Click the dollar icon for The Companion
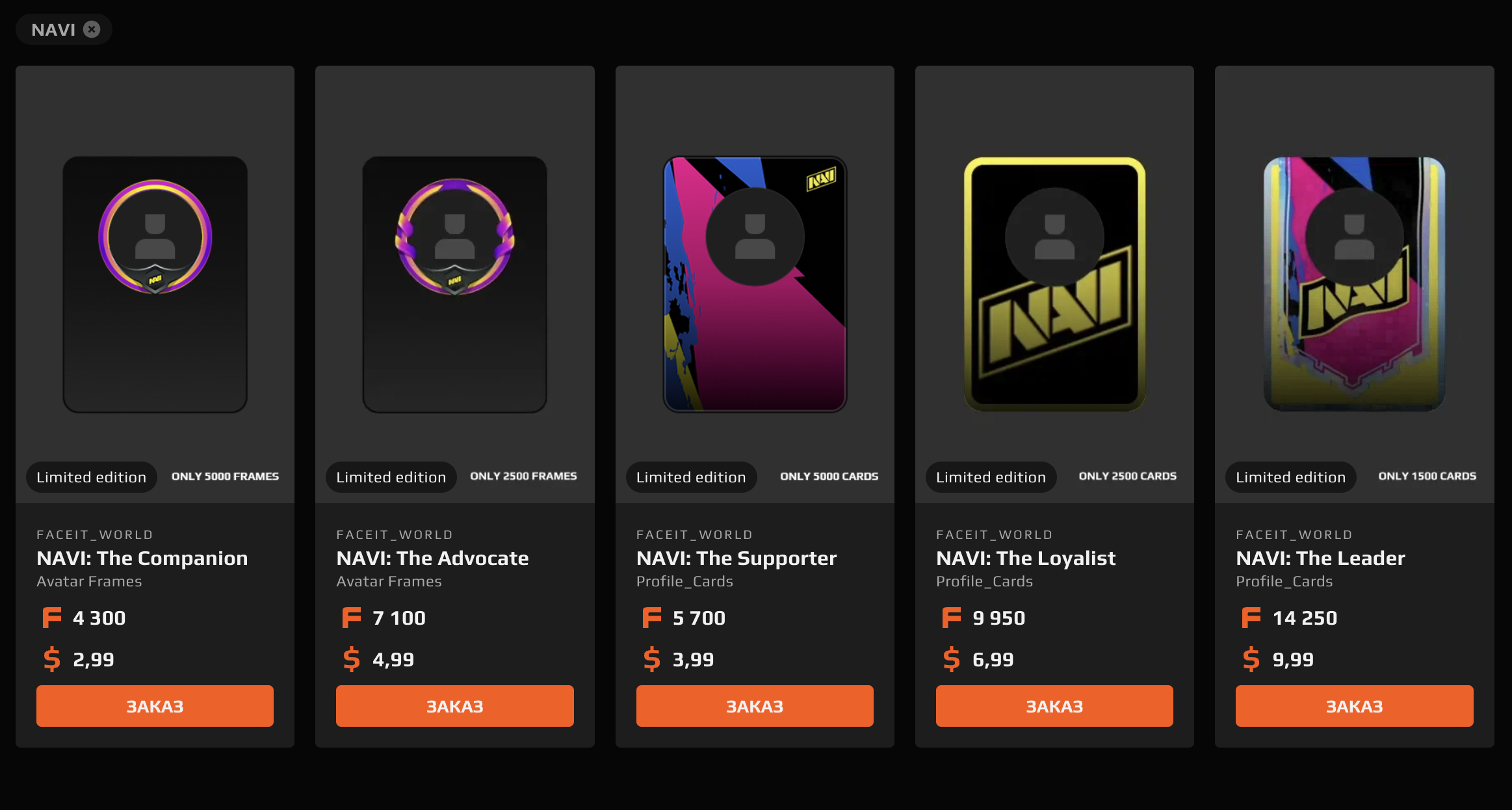This screenshot has width=1512, height=810. 52,659
